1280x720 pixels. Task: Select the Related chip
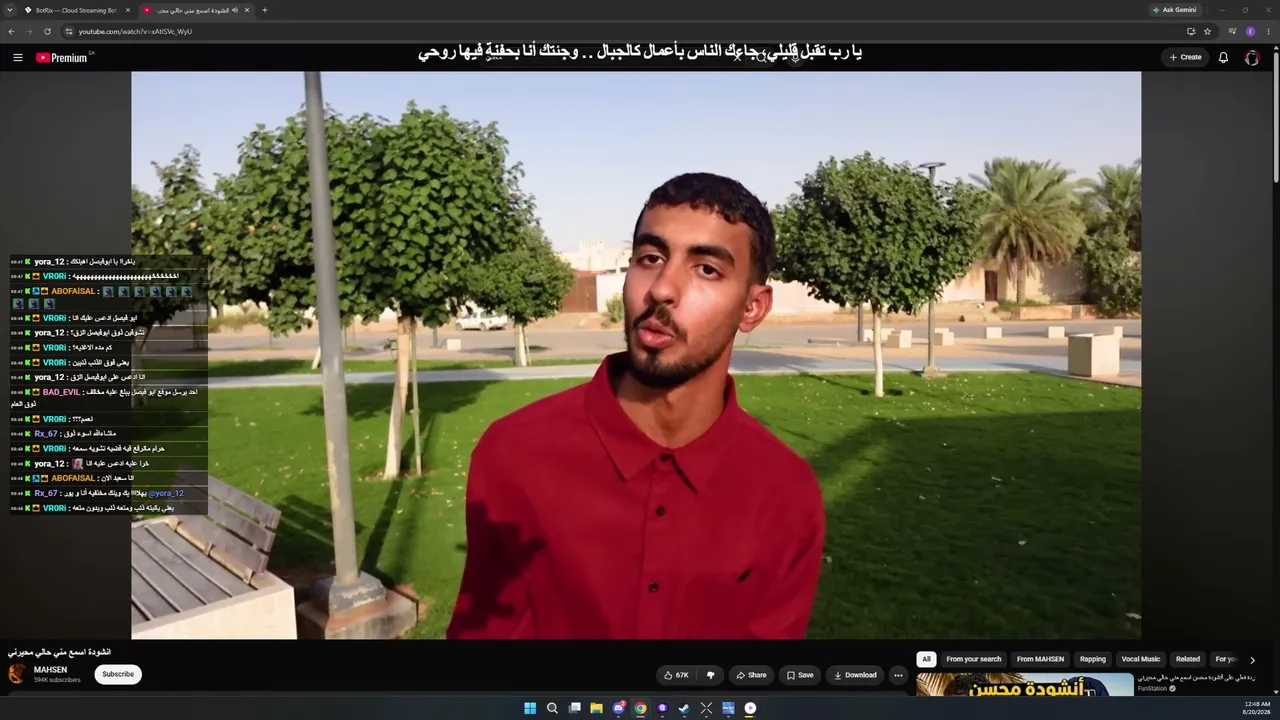tap(1188, 659)
